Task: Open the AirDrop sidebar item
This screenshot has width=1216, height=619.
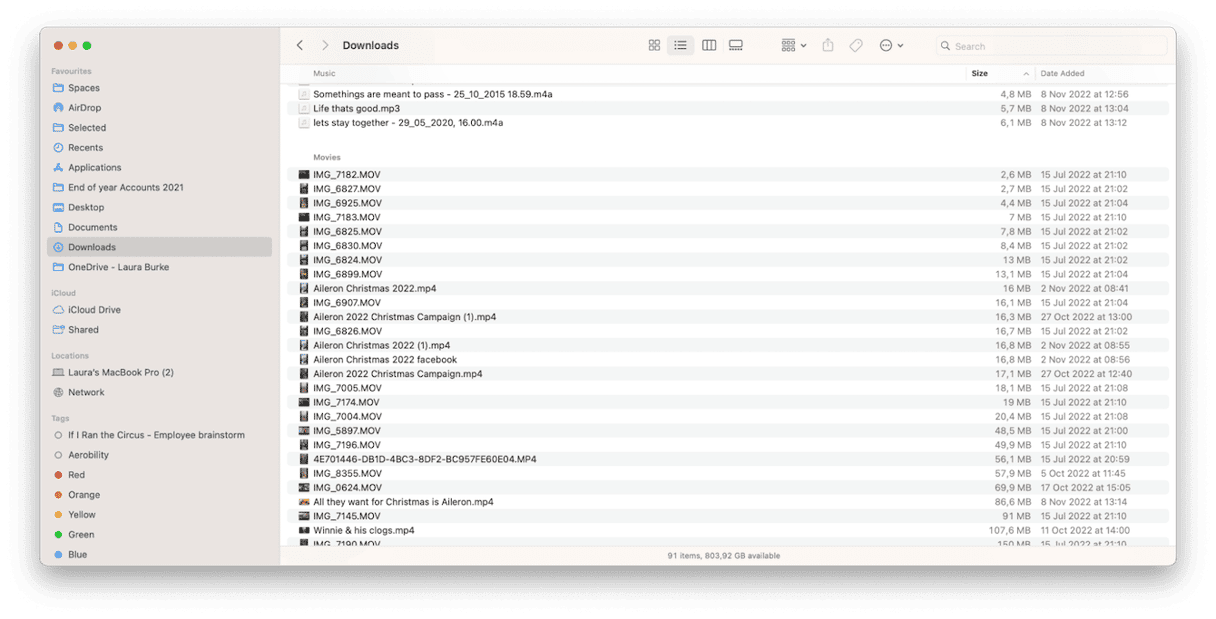Action: 87,107
